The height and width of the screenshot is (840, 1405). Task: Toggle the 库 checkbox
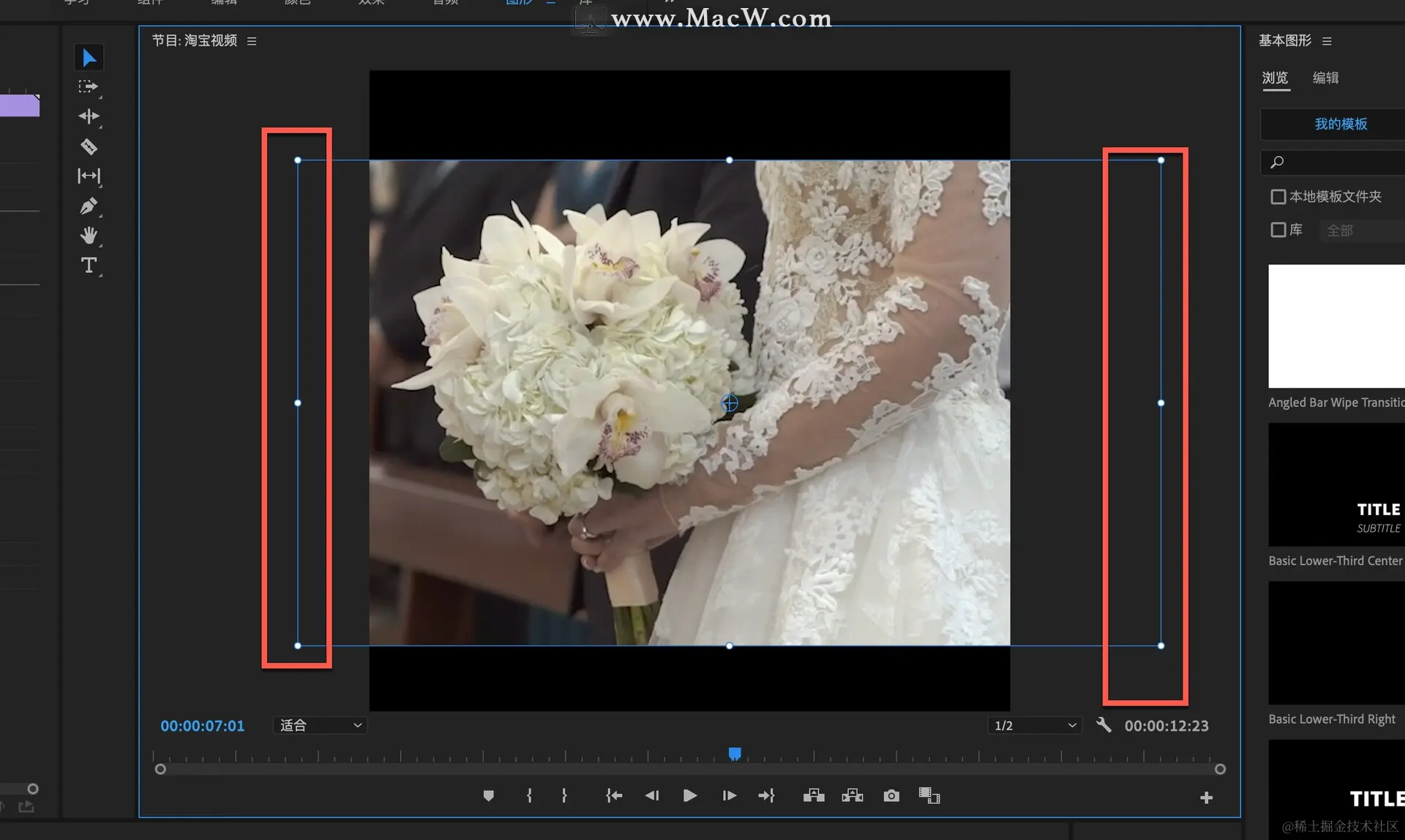pyautogui.click(x=1278, y=230)
